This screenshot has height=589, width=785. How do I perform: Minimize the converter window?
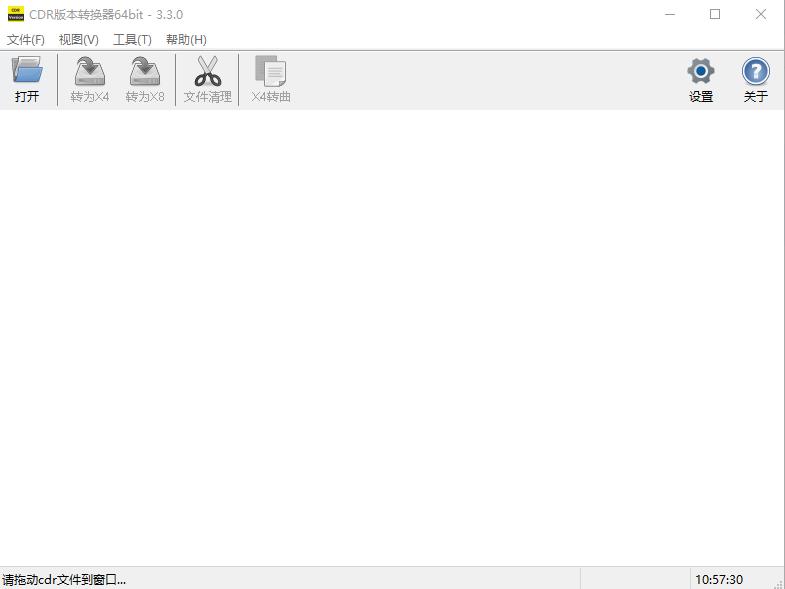pos(670,14)
